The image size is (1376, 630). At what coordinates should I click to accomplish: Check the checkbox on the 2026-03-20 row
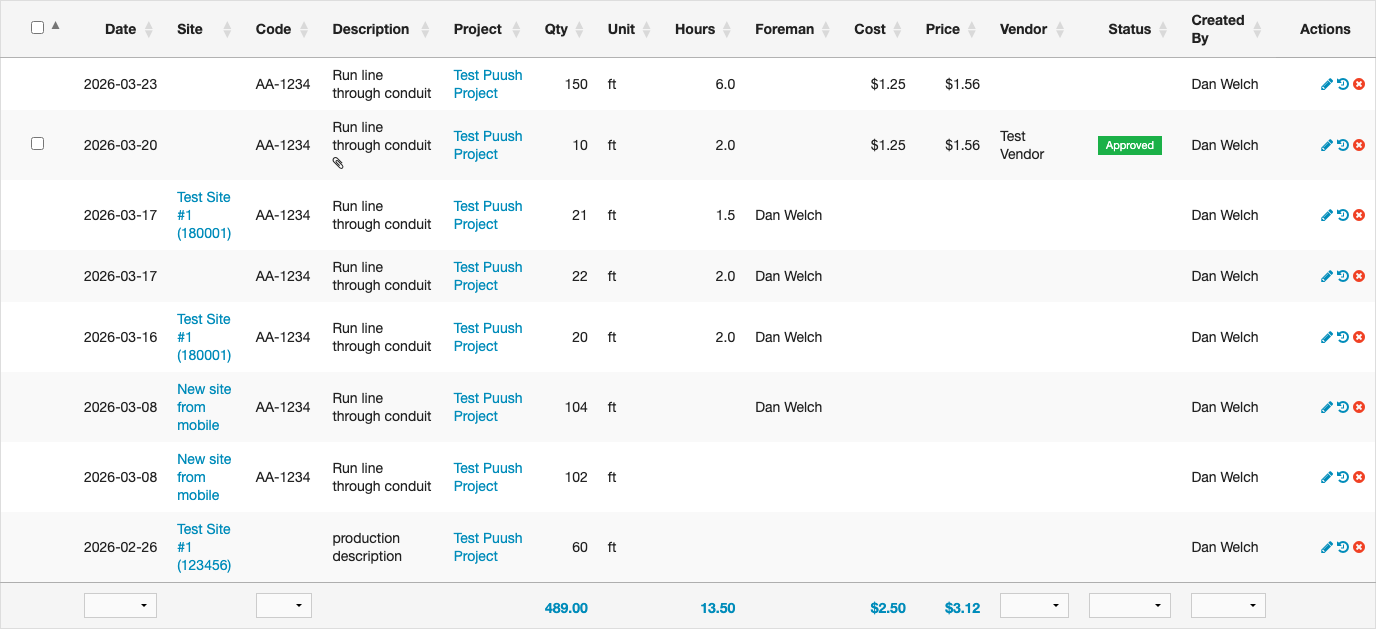click(37, 143)
